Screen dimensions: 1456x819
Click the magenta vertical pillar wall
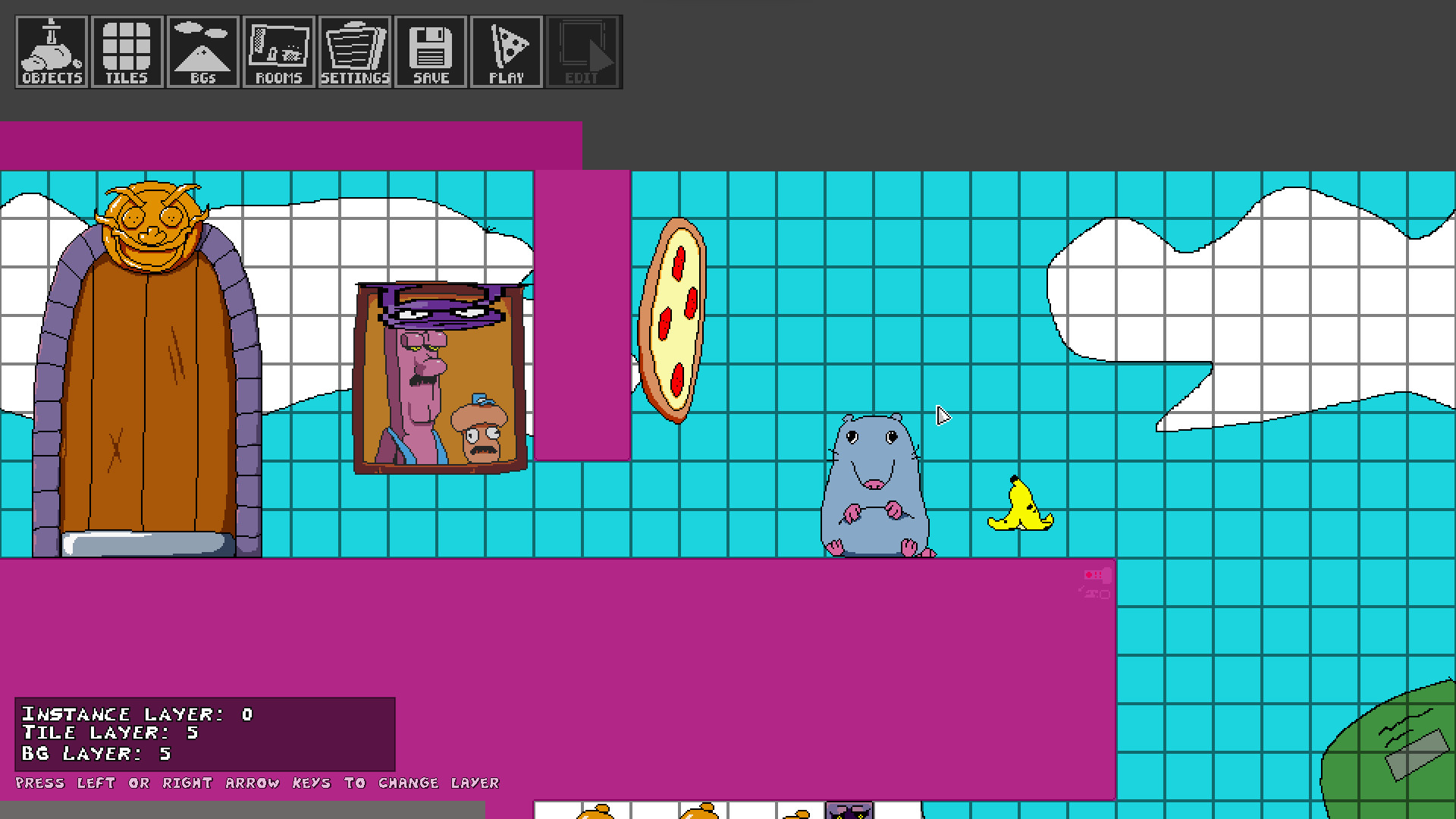tap(582, 315)
